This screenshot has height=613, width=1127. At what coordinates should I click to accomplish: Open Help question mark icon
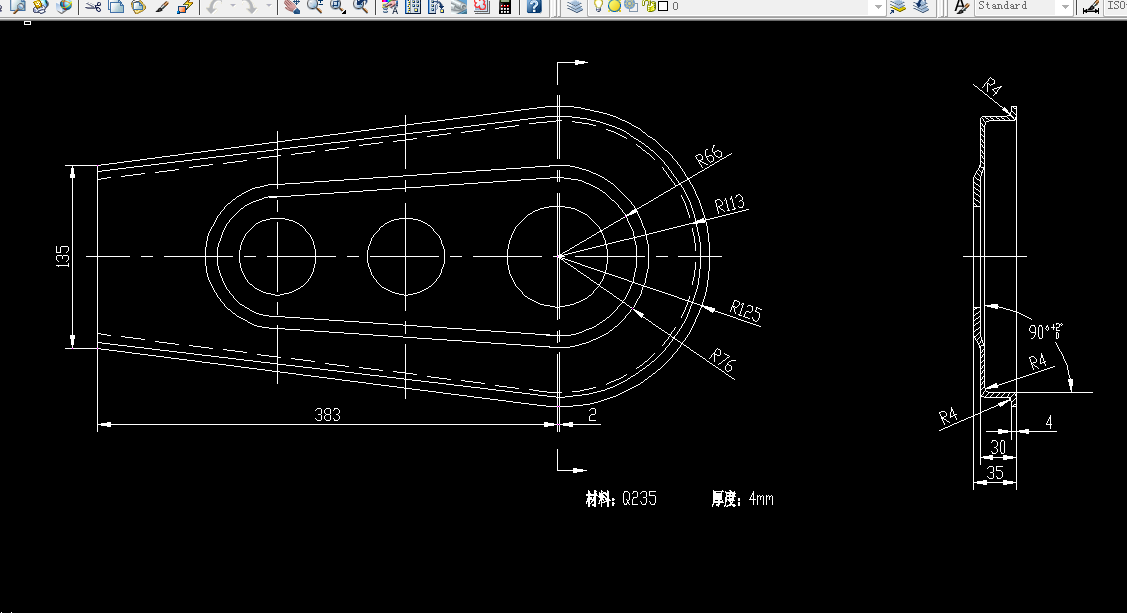pos(534,6)
